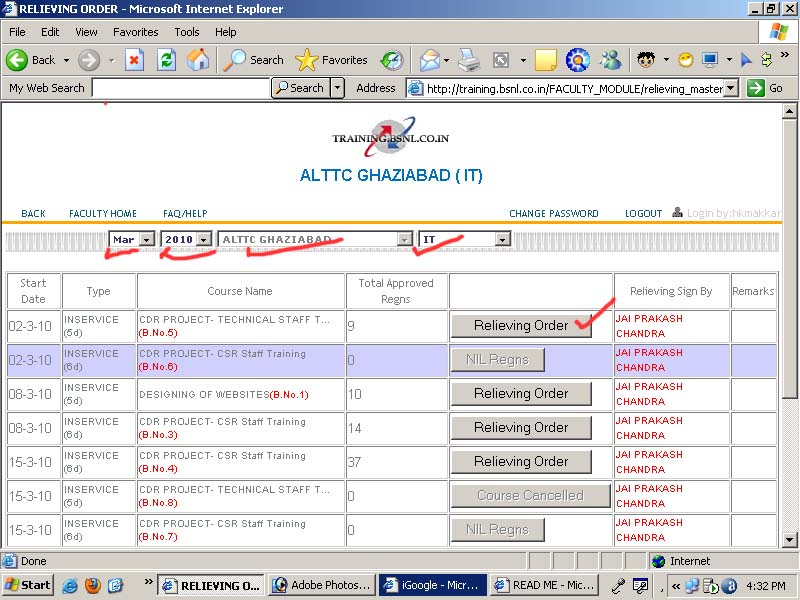Open the History clock icon
Image resolution: width=800 pixels, height=600 pixels.
(392, 61)
